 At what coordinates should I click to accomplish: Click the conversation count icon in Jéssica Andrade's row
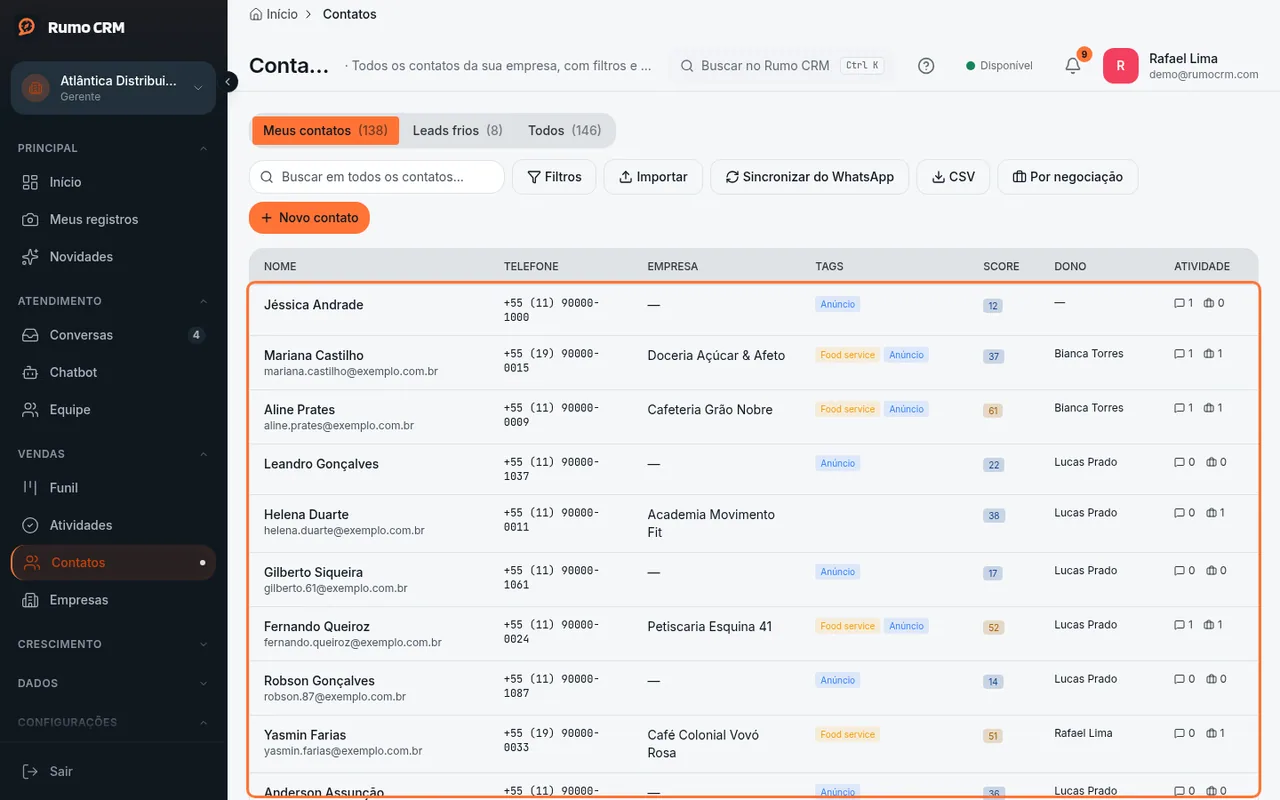click(1179, 303)
